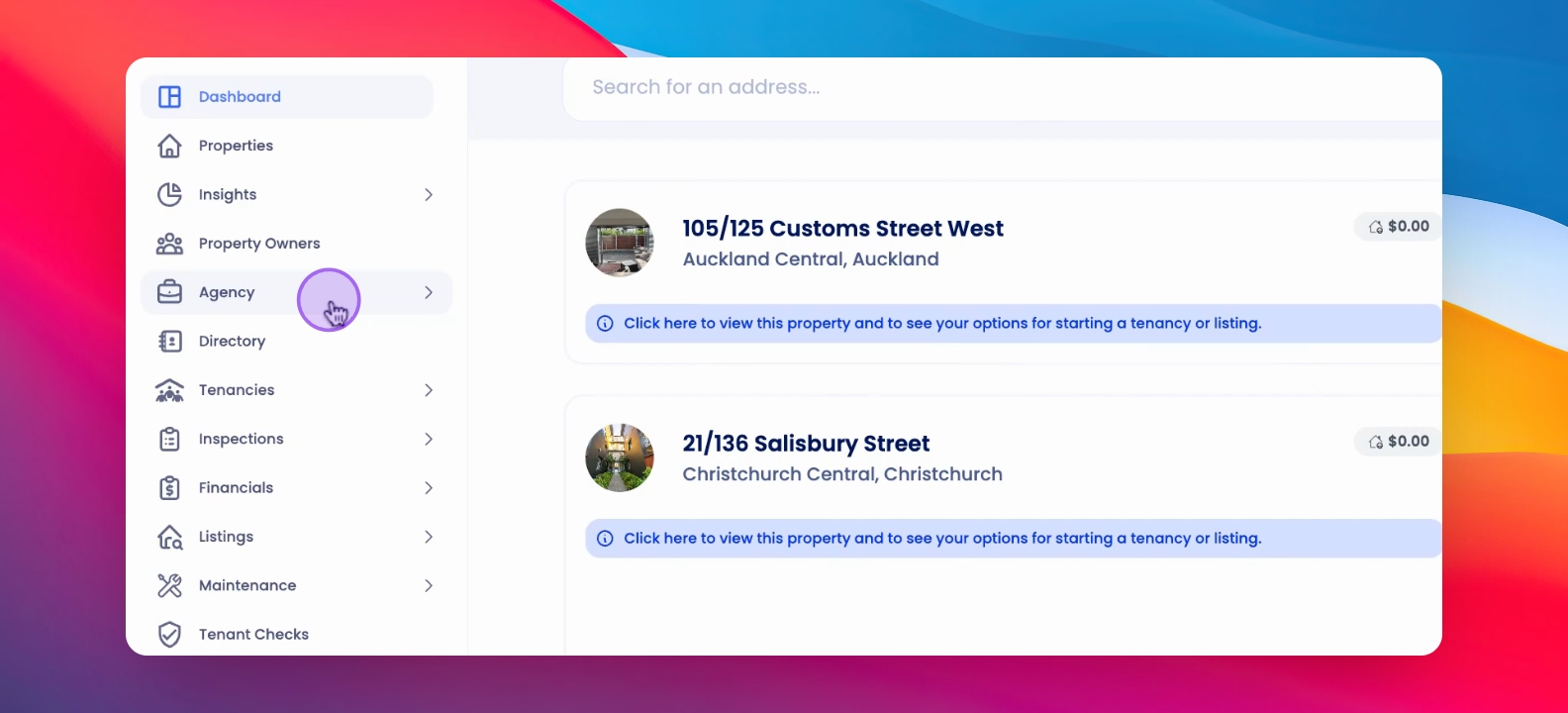
Task: Click info icon in Customs Street banner
Action: (x=605, y=323)
